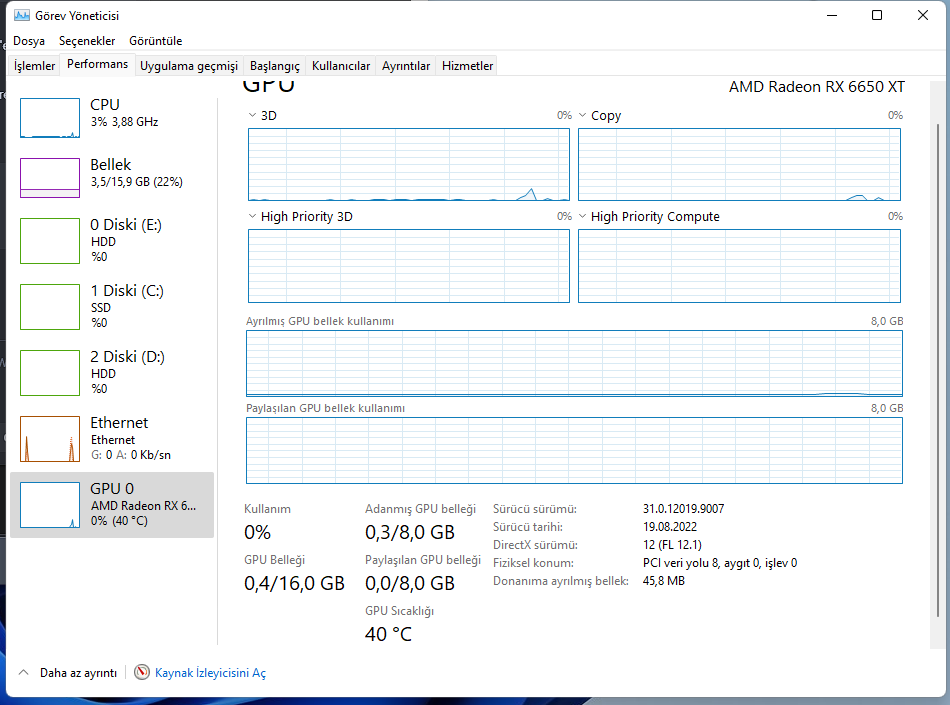Screen dimensions: 950x705
Task: Maximize the Görev Yöneticisi window
Action: pos(877,15)
